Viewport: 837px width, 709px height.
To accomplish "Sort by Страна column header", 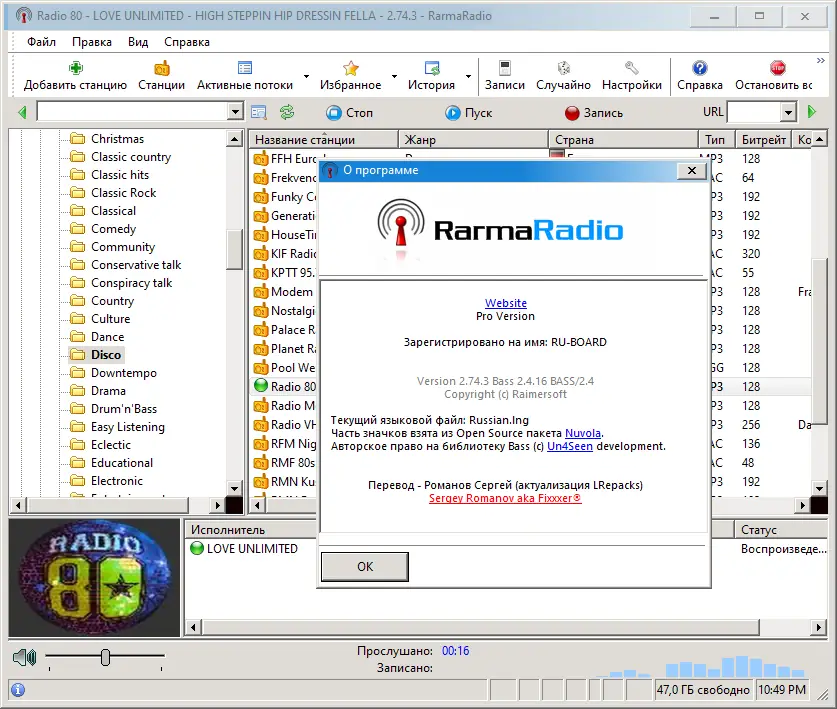I will click(623, 139).
